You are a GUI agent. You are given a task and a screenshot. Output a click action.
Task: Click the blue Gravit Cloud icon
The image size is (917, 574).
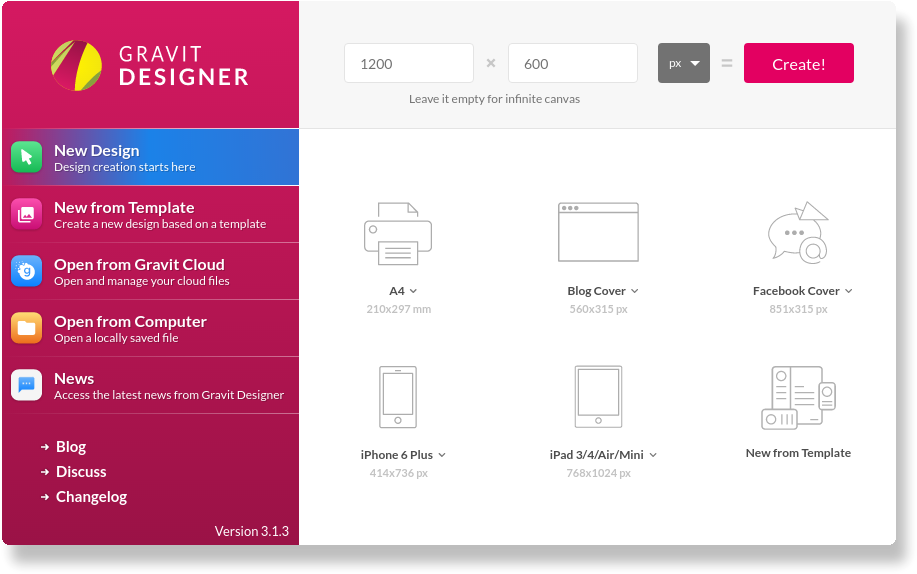(x=26, y=271)
